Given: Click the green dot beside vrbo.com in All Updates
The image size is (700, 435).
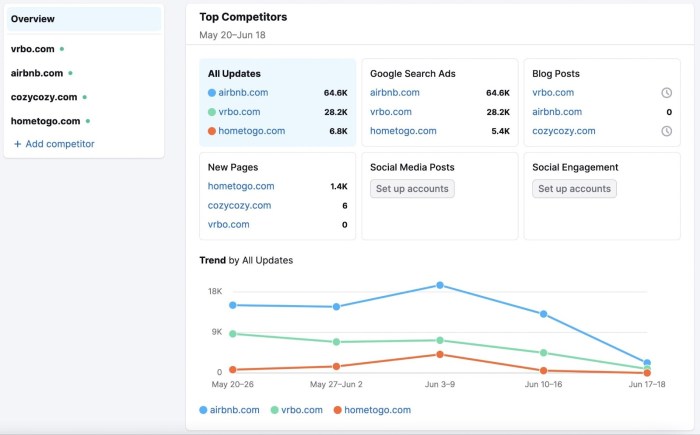Looking at the screenshot, I should (x=212, y=112).
